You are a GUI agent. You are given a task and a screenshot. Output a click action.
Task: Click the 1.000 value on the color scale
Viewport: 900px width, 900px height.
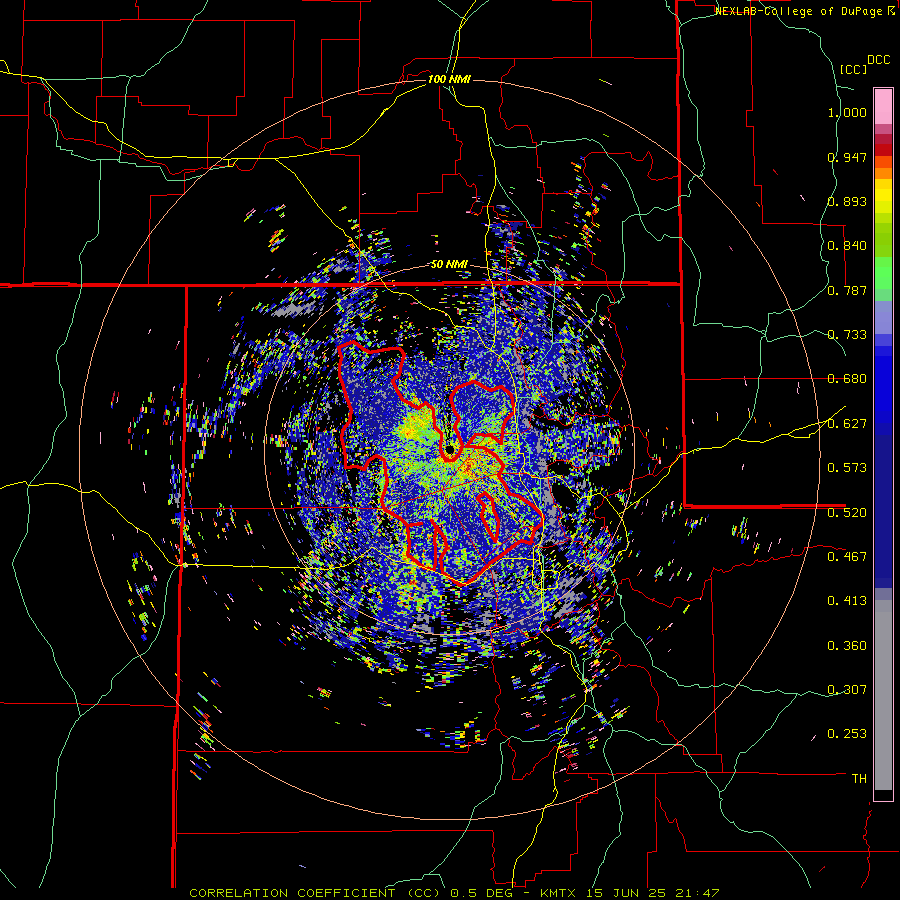pyautogui.click(x=847, y=112)
